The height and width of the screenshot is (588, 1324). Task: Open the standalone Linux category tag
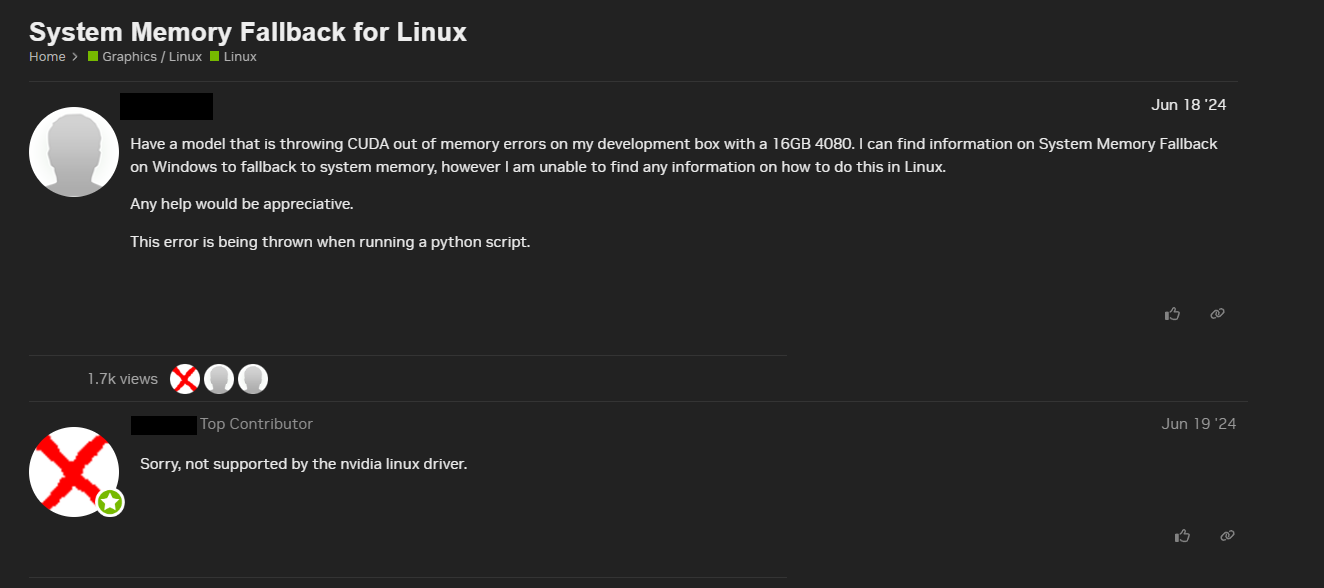click(x=240, y=57)
